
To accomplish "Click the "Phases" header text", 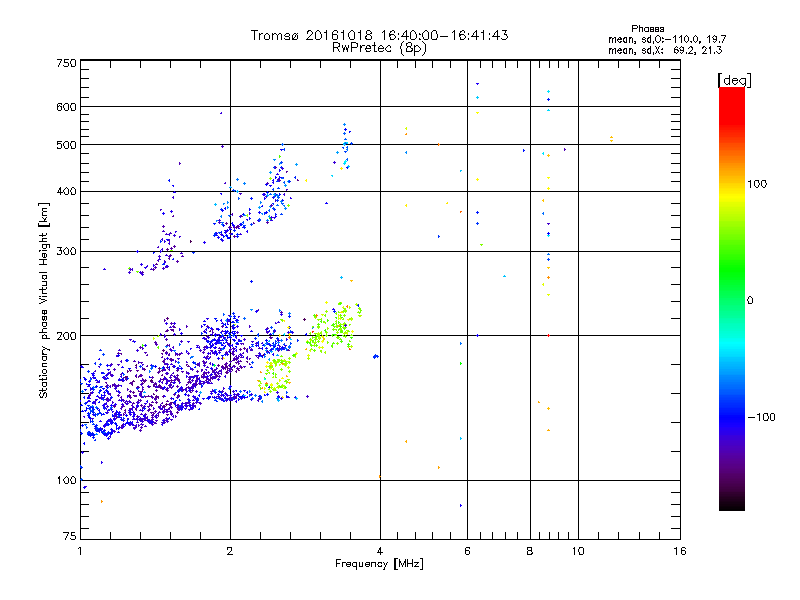I will tap(647, 29).
